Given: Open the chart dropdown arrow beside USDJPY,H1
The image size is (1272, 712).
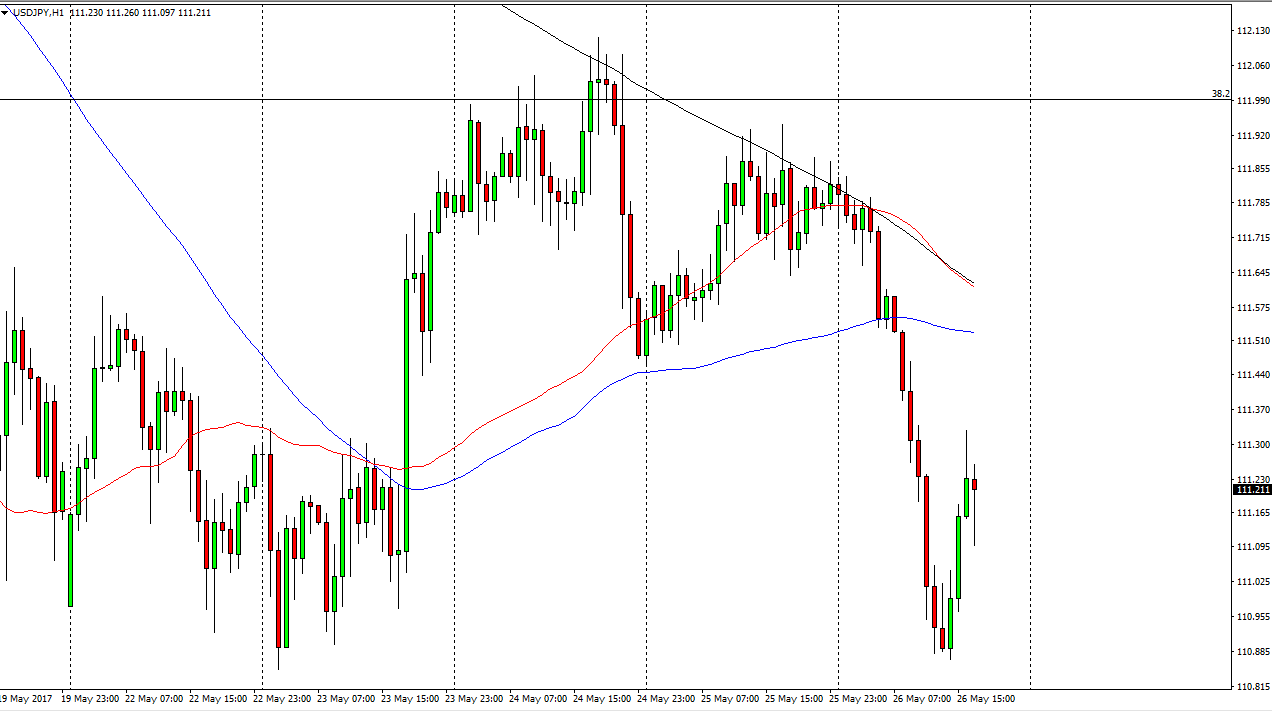Looking at the screenshot, I should pos(5,12).
